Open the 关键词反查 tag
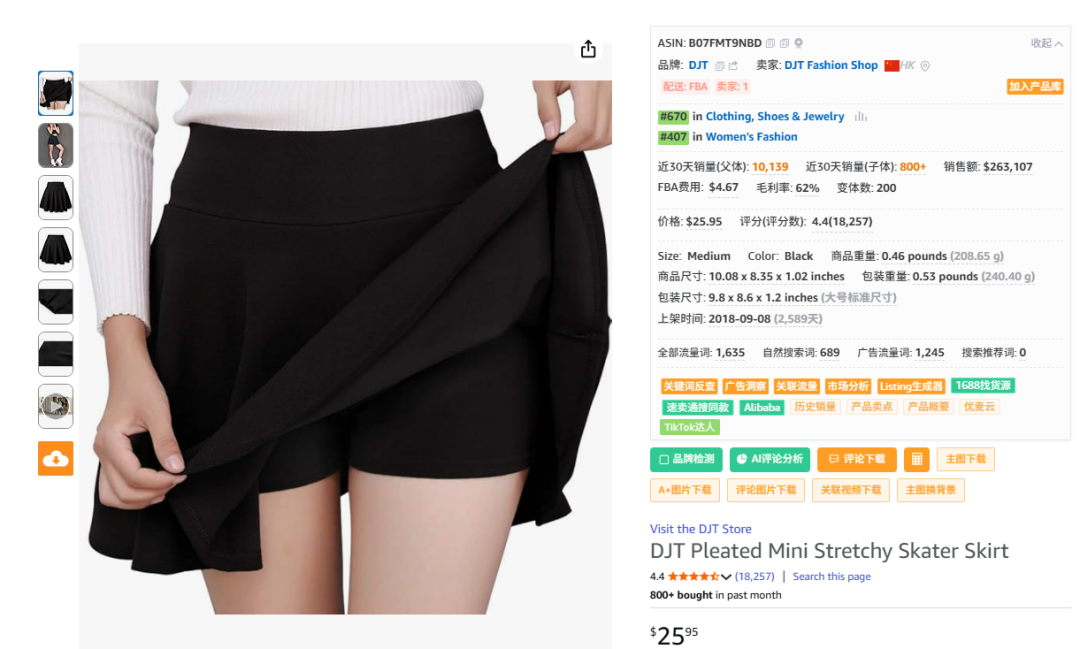This screenshot has height=649, width=1080. 689,387
